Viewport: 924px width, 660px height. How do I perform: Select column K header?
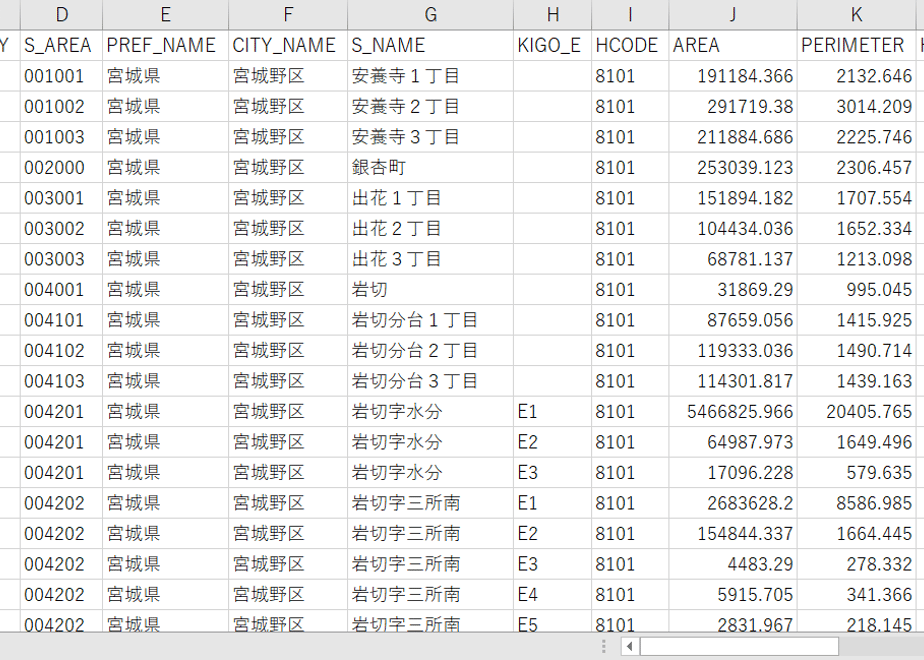tap(856, 15)
